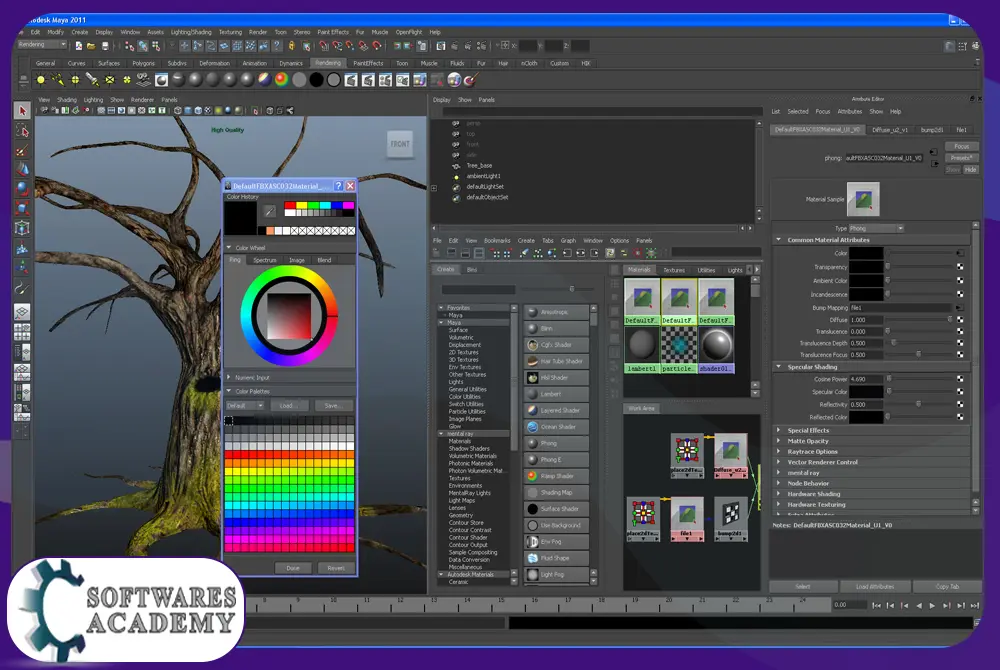This screenshot has height=670, width=1000.
Task: Click the Reflectivity slider handle
Action: 918,404
